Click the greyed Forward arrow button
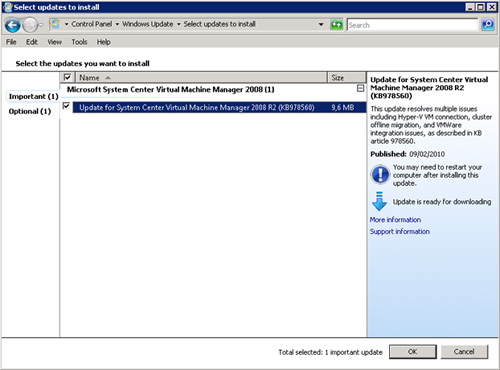Screen dimensions: 500x370 (x=30, y=25)
